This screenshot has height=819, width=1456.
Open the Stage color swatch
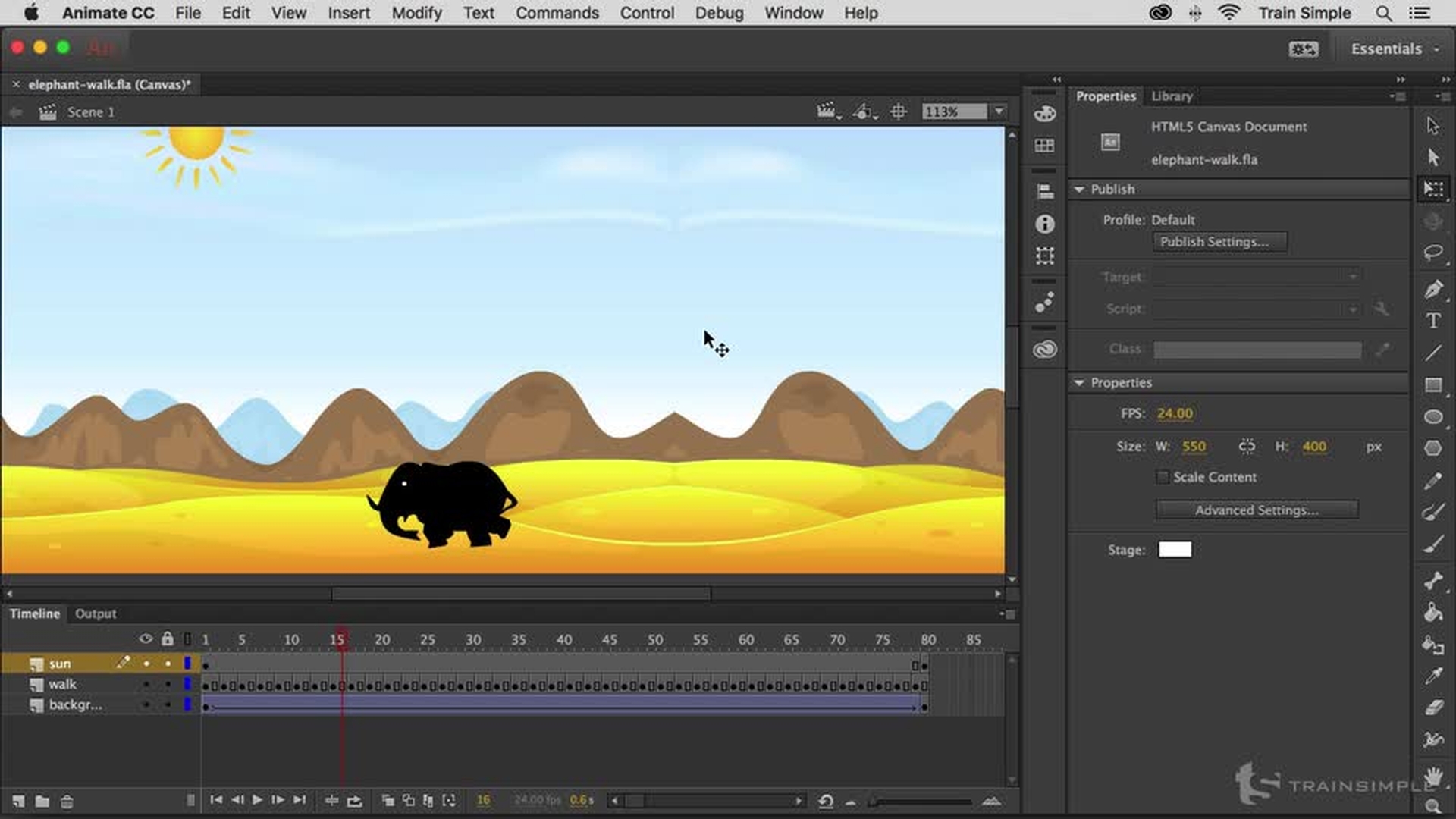coord(1174,550)
